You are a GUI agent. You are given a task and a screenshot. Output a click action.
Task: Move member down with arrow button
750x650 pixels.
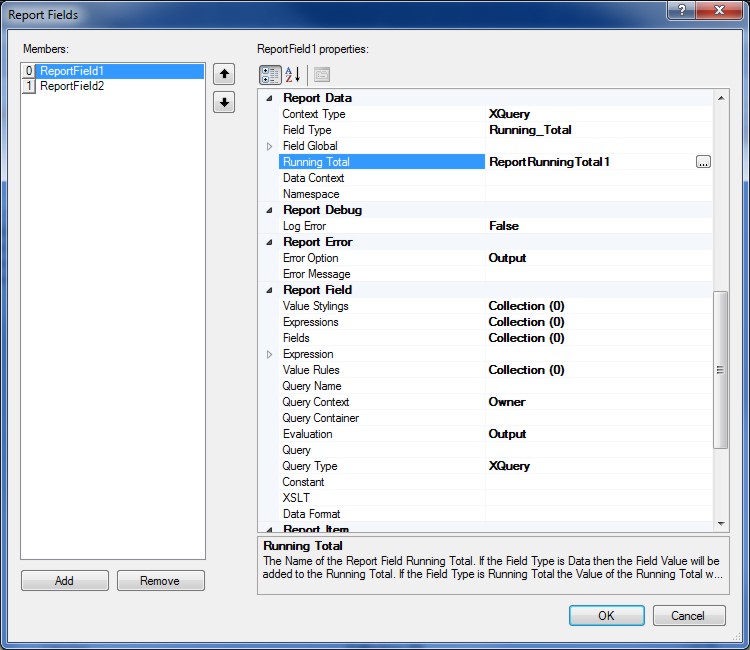pyautogui.click(x=224, y=102)
